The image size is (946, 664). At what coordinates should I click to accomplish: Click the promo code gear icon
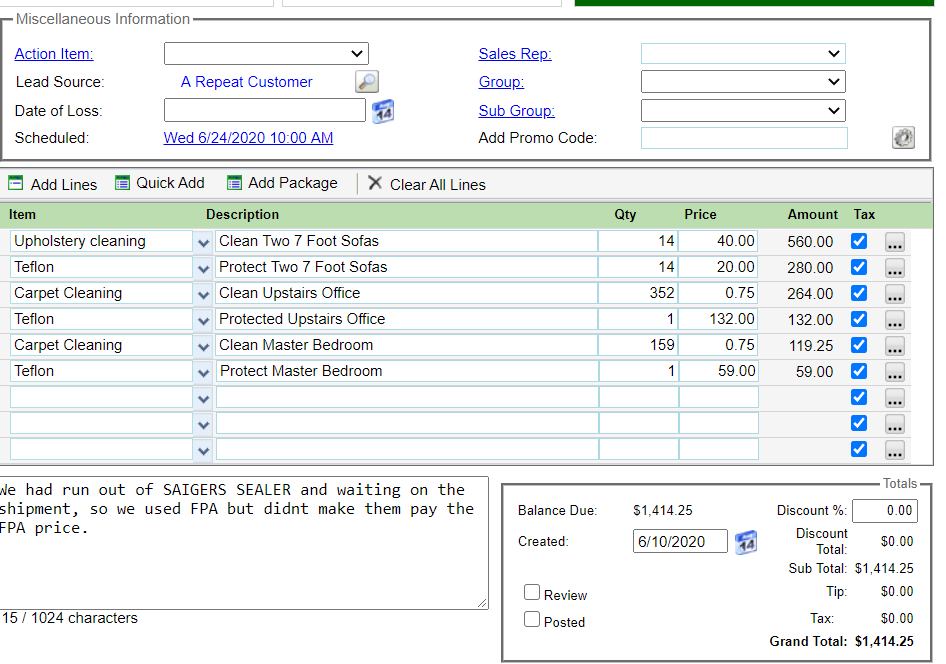pyautogui.click(x=903, y=138)
